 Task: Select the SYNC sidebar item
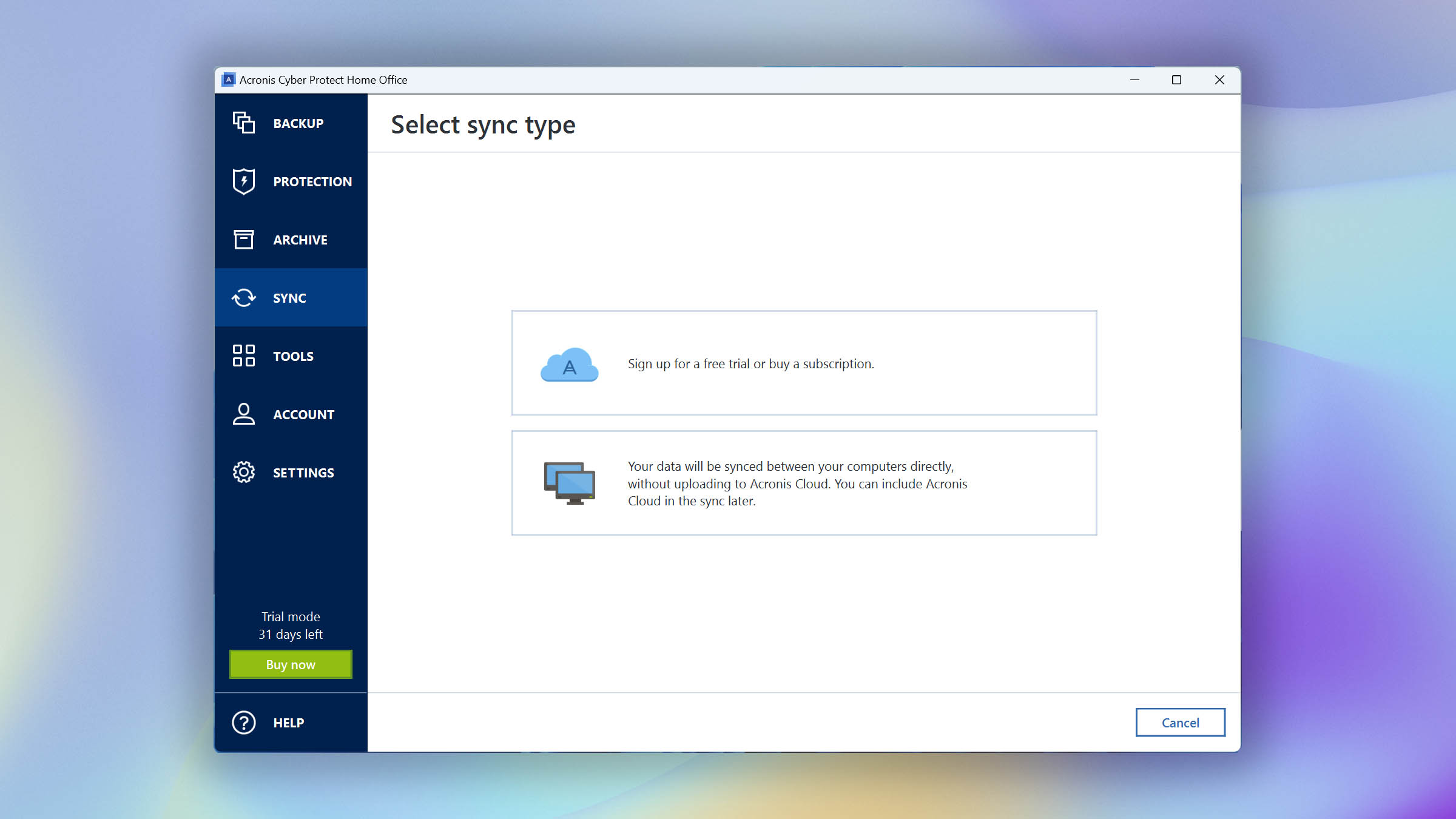coord(291,298)
